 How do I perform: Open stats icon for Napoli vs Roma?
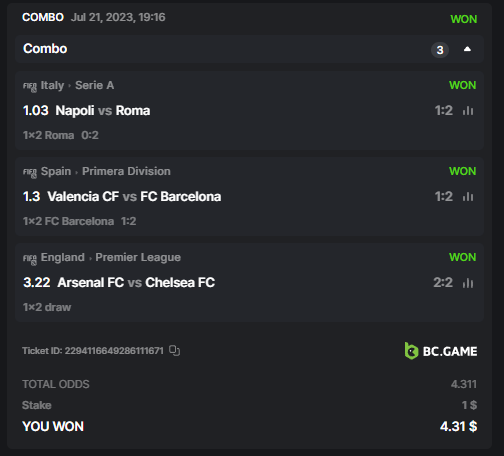(x=468, y=110)
